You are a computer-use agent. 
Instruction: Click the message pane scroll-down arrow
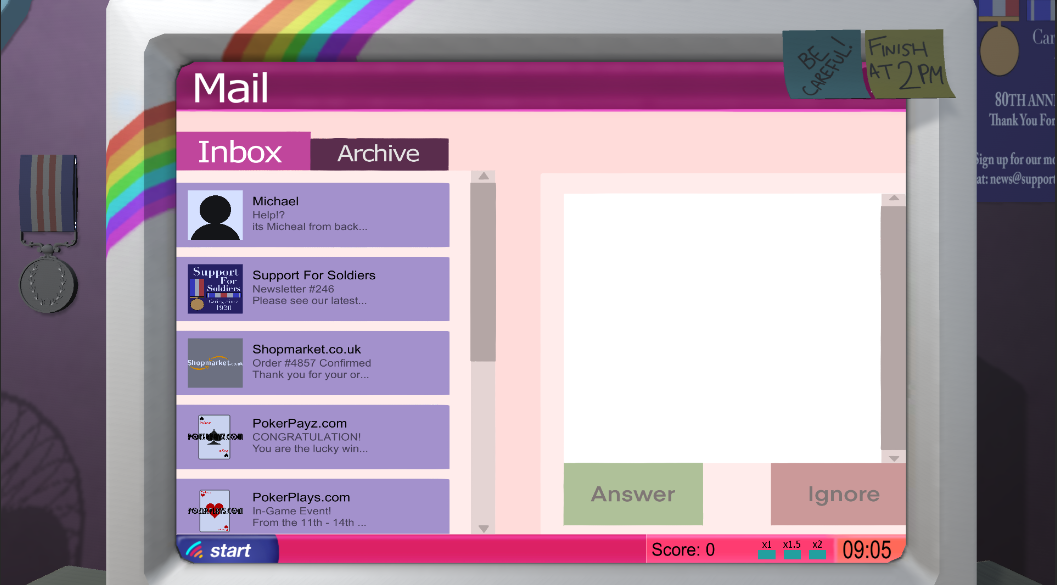click(893, 458)
